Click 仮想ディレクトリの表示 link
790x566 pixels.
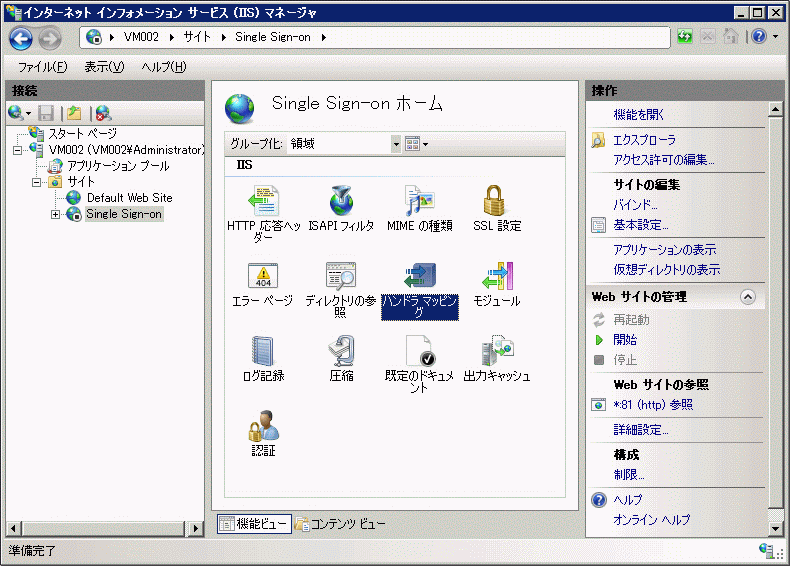(667, 270)
